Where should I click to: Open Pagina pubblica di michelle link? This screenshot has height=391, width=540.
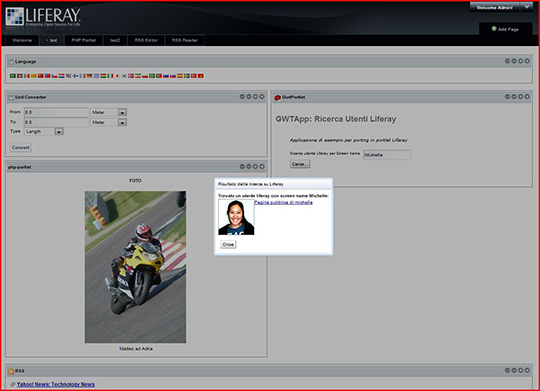point(283,202)
